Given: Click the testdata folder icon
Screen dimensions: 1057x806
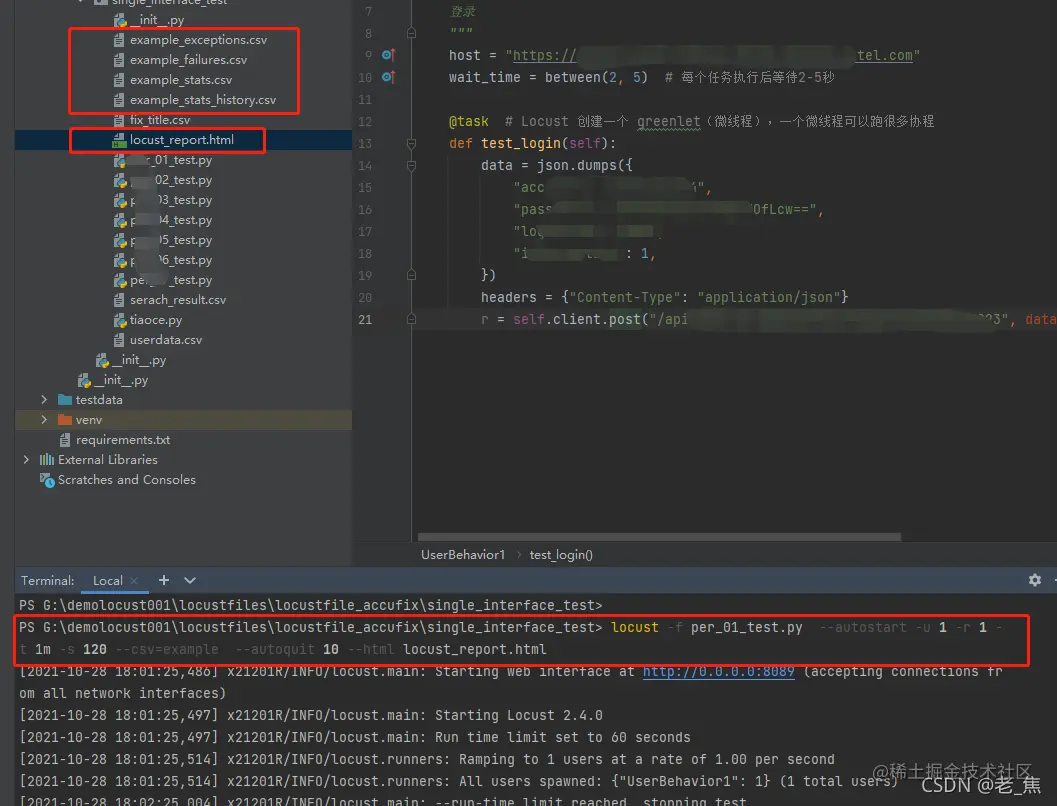Looking at the screenshot, I should (65, 400).
